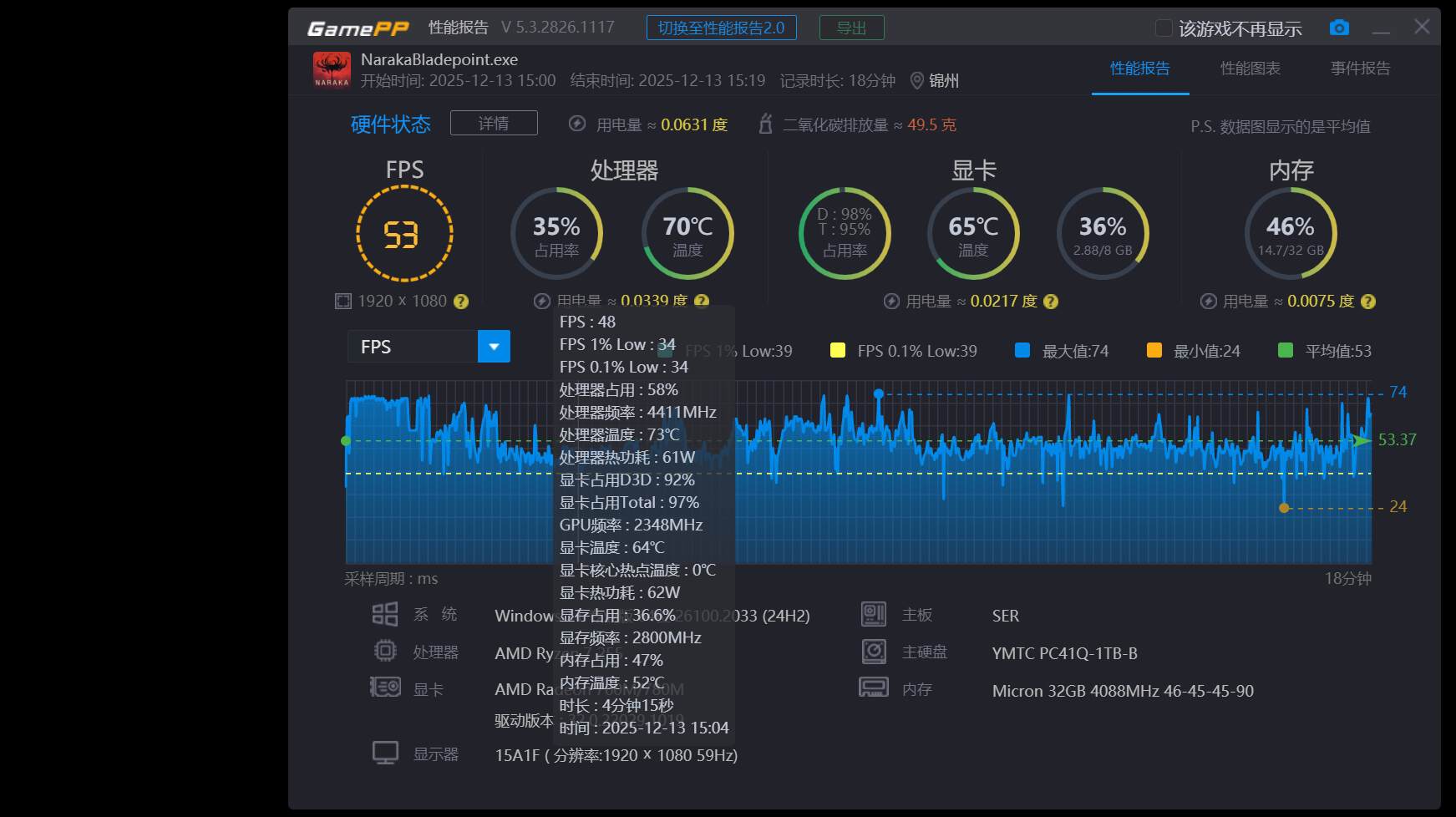Click the GPU 65℃ temperature gauge
Image resolution: width=1456 pixels, height=817 pixels.
pos(973,233)
